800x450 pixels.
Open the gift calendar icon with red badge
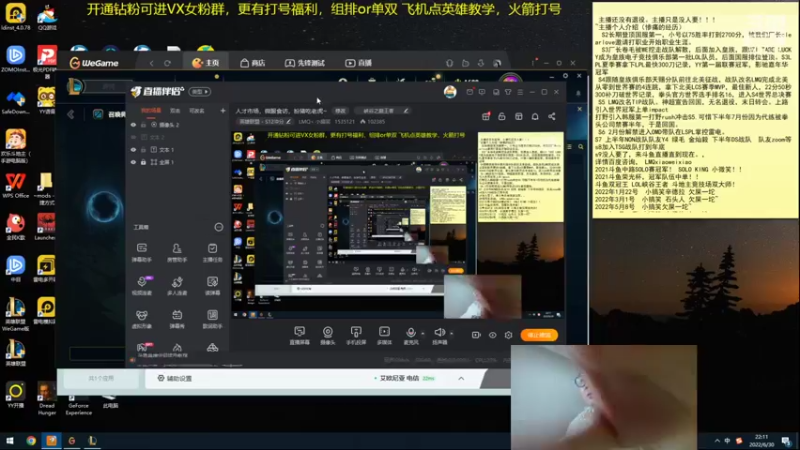[x=486, y=116]
